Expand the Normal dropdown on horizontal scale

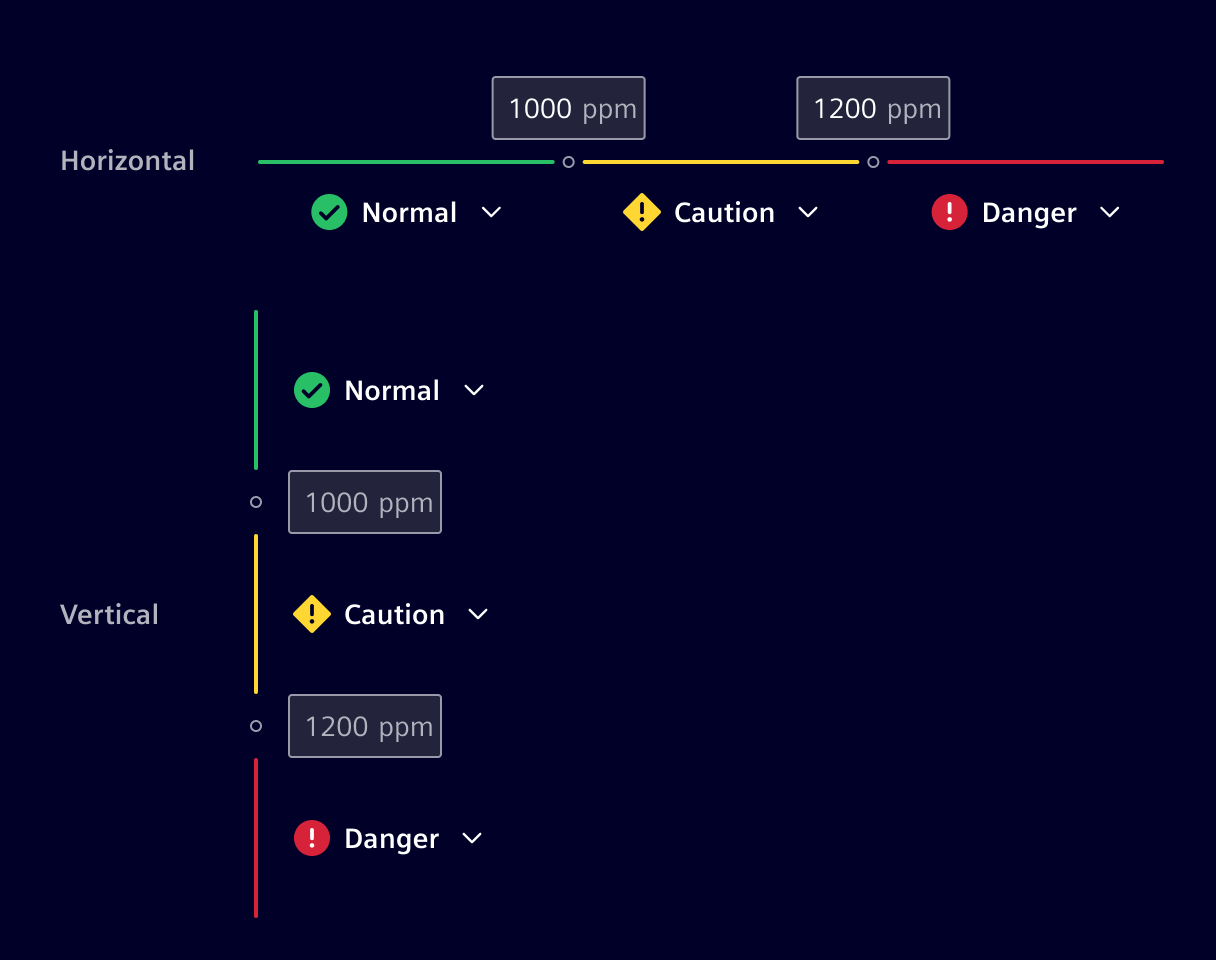tap(491, 212)
